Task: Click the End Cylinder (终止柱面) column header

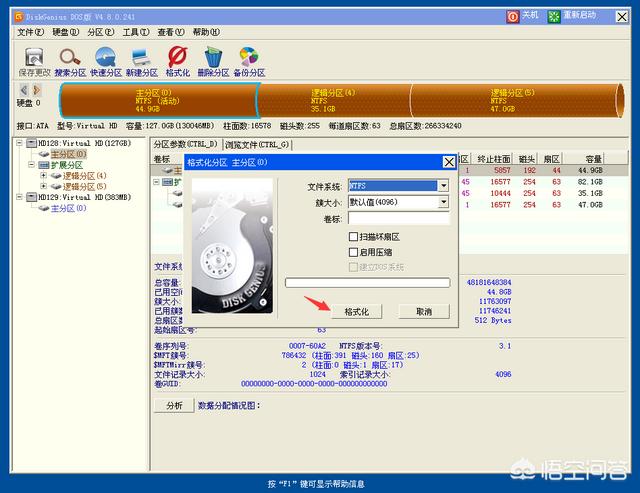Action: [x=493, y=159]
